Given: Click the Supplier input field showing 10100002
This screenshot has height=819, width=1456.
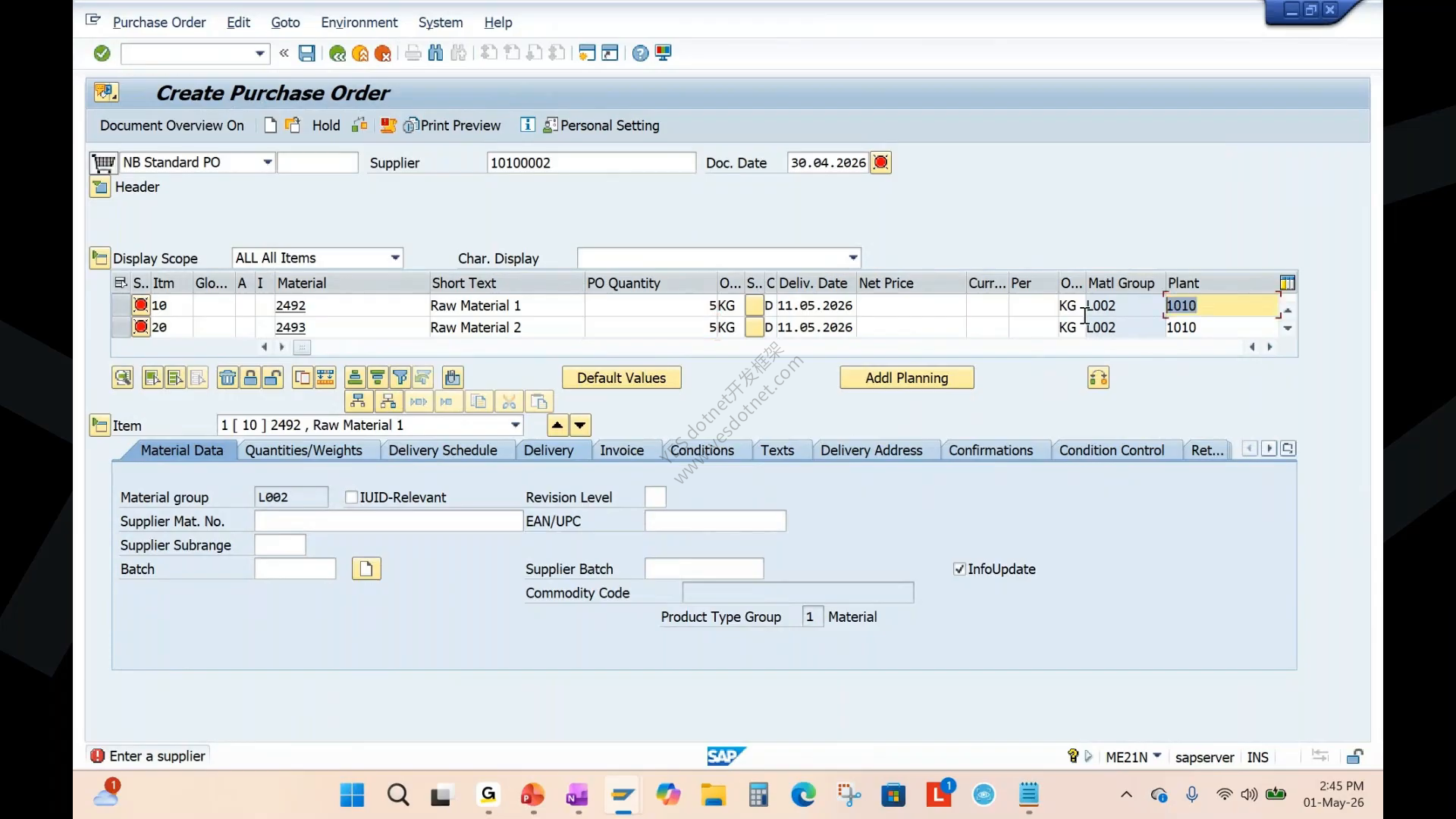Looking at the screenshot, I should (591, 162).
